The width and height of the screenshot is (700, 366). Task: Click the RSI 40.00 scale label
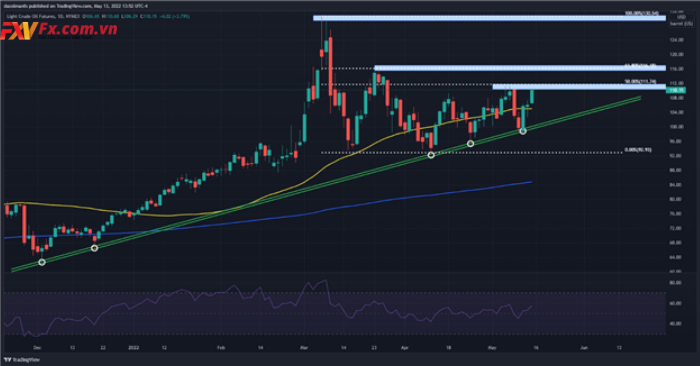675,324
